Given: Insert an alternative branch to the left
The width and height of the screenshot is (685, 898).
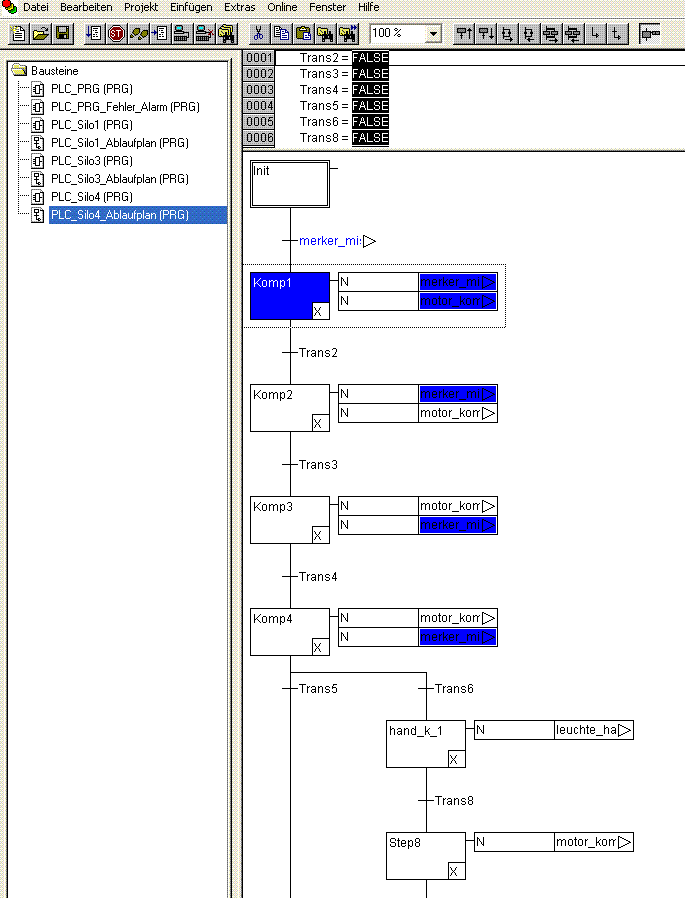Looking at the screenshot, I should coord(528,33).
